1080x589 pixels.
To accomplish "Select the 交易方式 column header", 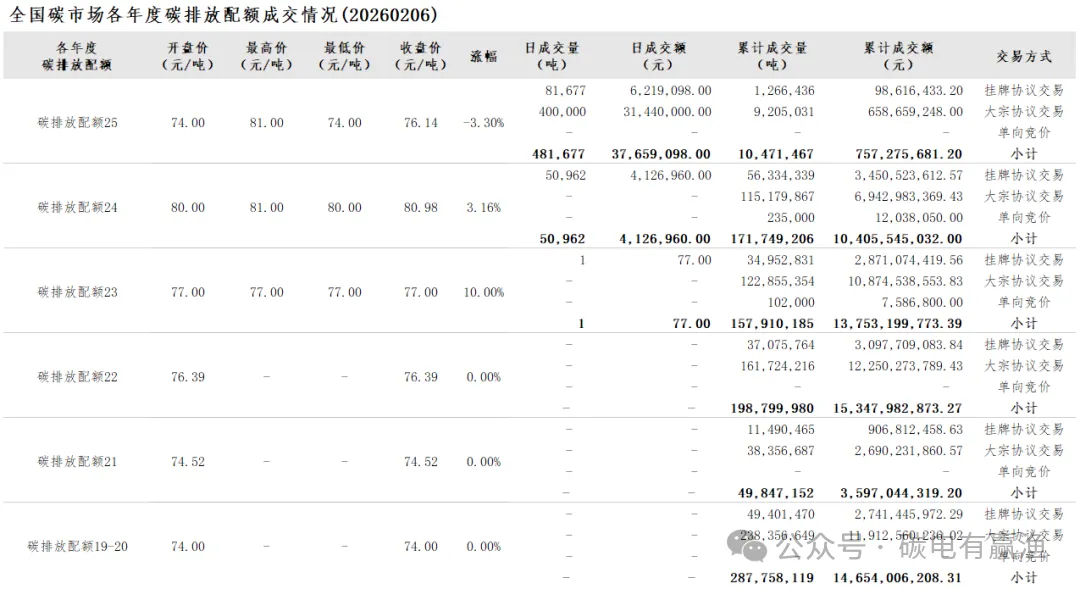I will point(1022,56).
